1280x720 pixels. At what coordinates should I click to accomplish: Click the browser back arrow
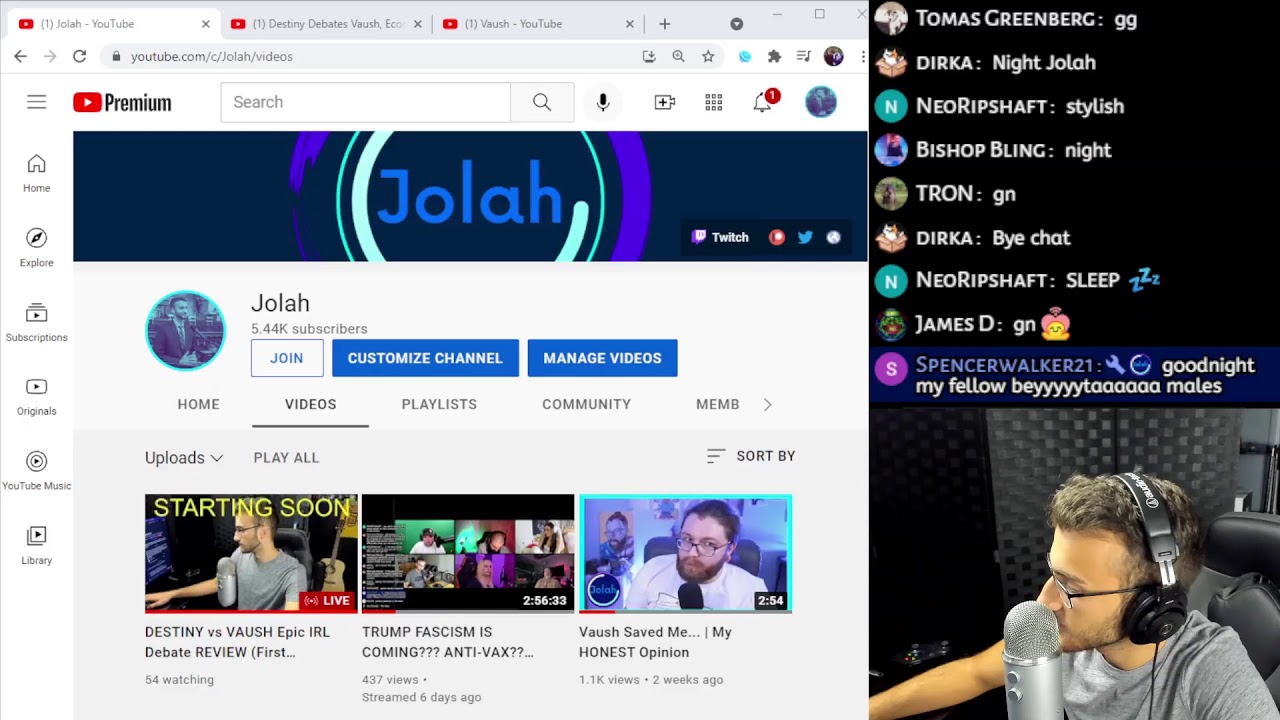click(21, 56)
